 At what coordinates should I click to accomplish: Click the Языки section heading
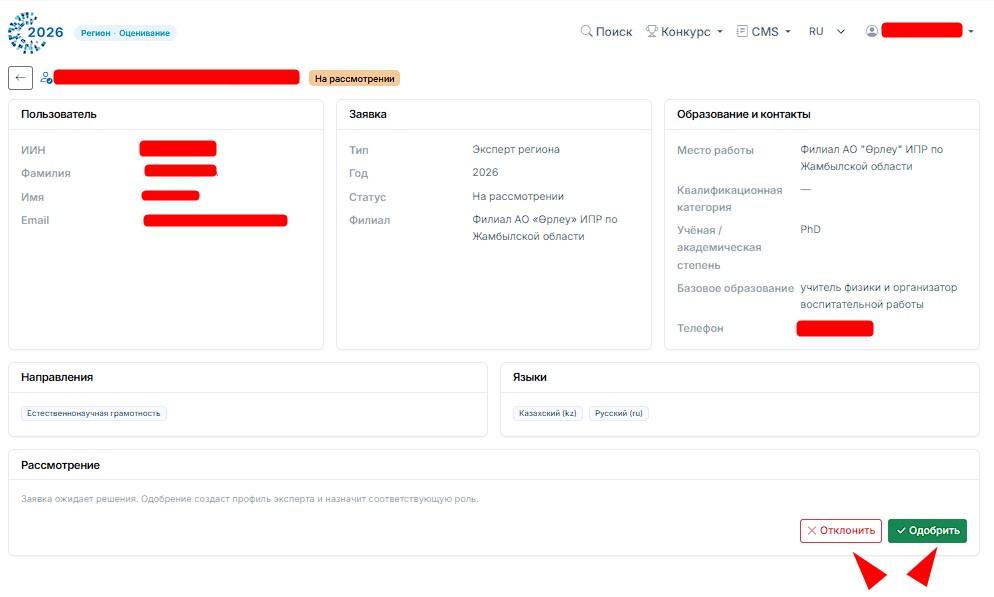coord(529,377)
